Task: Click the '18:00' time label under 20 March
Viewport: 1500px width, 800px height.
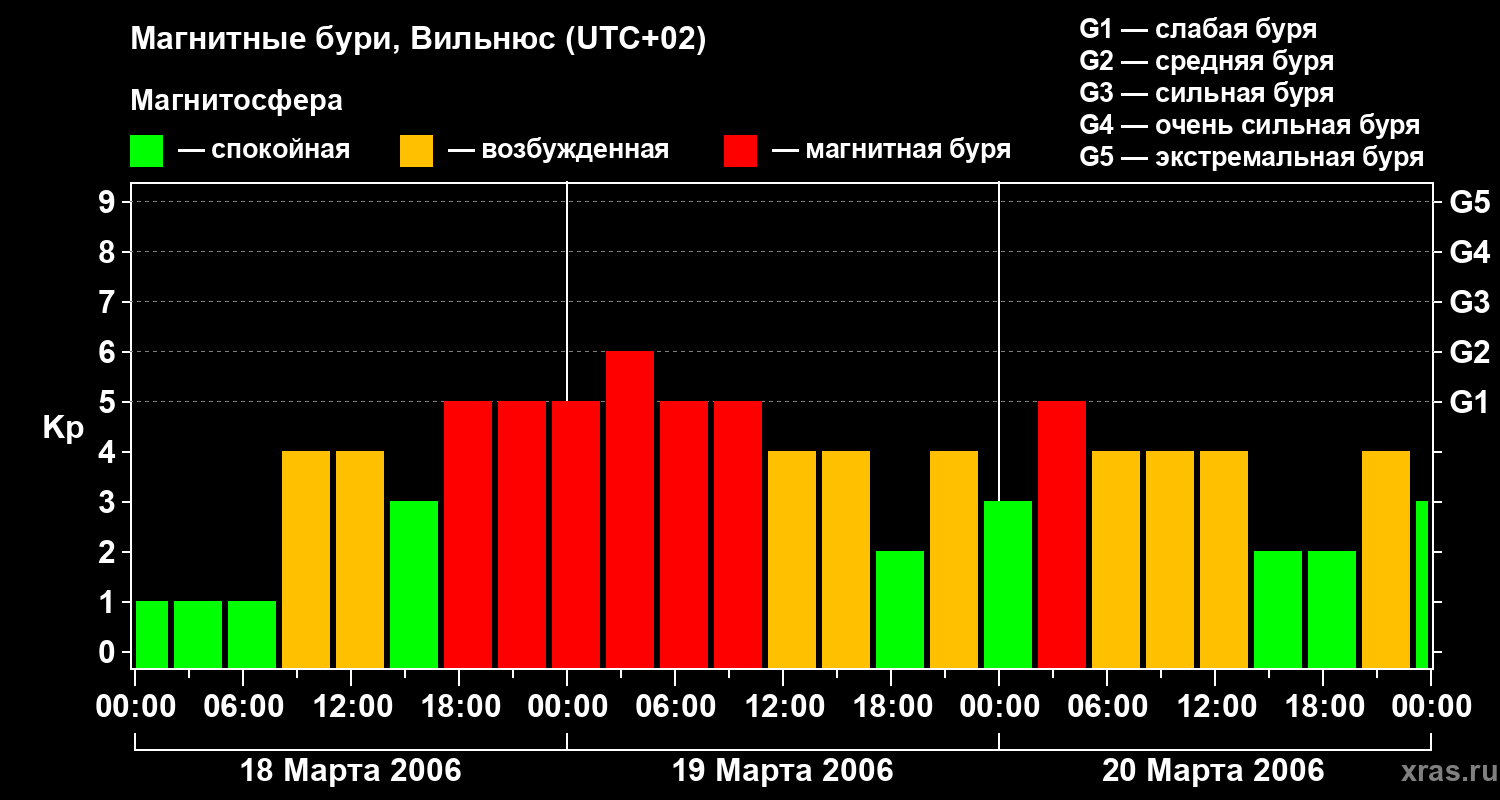Action: coord(1323,707)
